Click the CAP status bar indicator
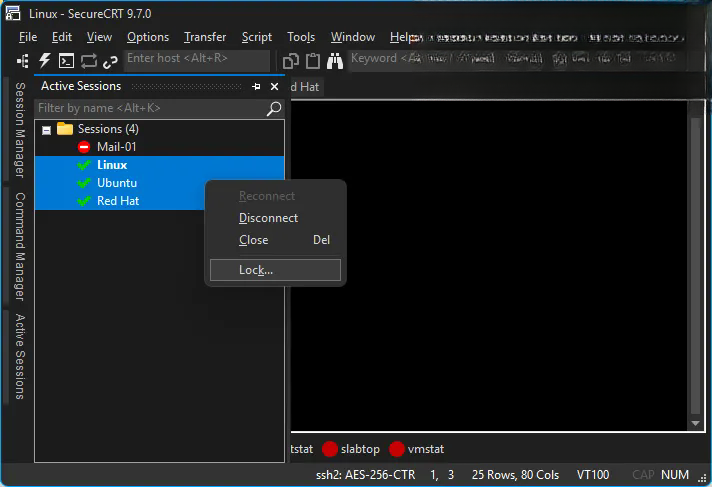This screenshot has width=712, height=487. [643, 475]
